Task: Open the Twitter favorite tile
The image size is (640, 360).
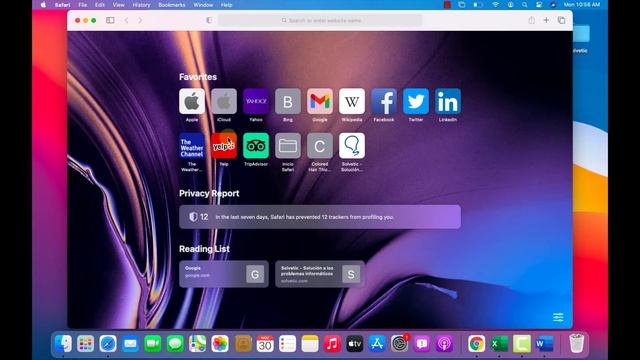Action: pyautogui.click(x=416, y=101)
